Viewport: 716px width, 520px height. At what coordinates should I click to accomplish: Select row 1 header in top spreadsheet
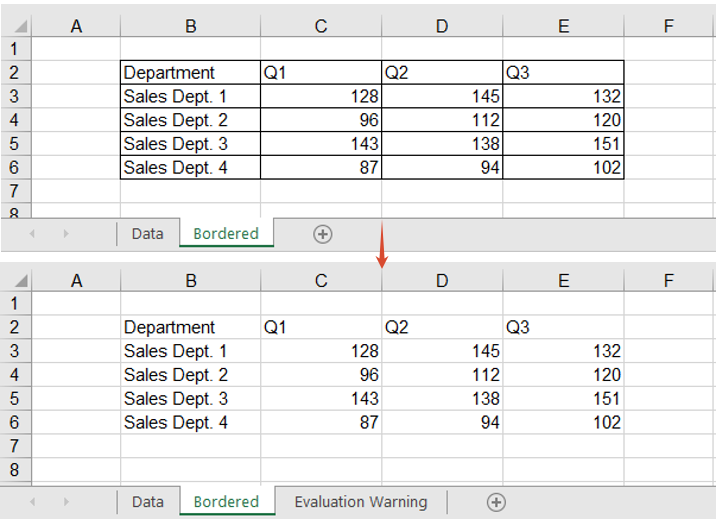(15, 48)
